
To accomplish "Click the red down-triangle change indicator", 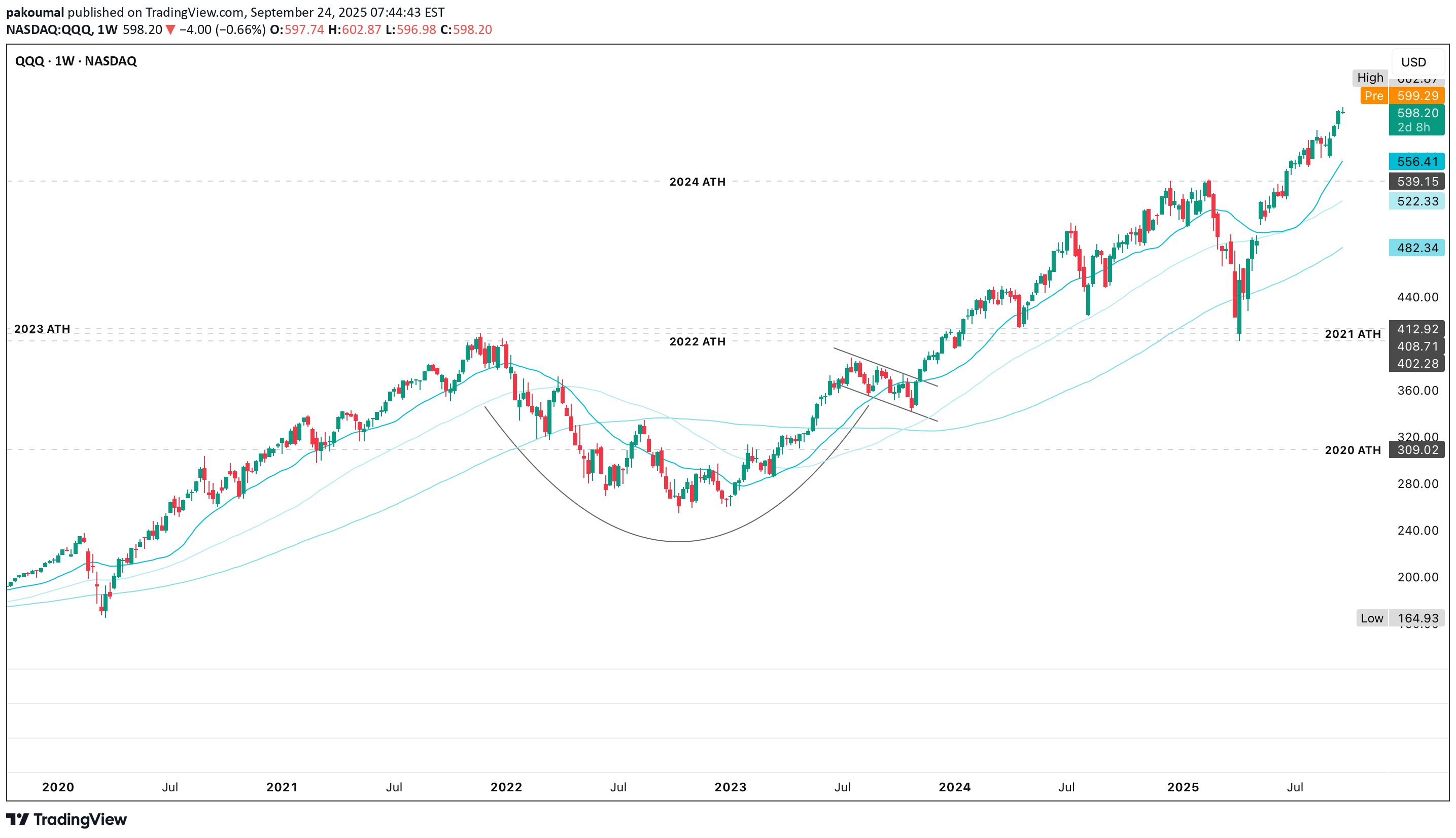I will [170, 30].
